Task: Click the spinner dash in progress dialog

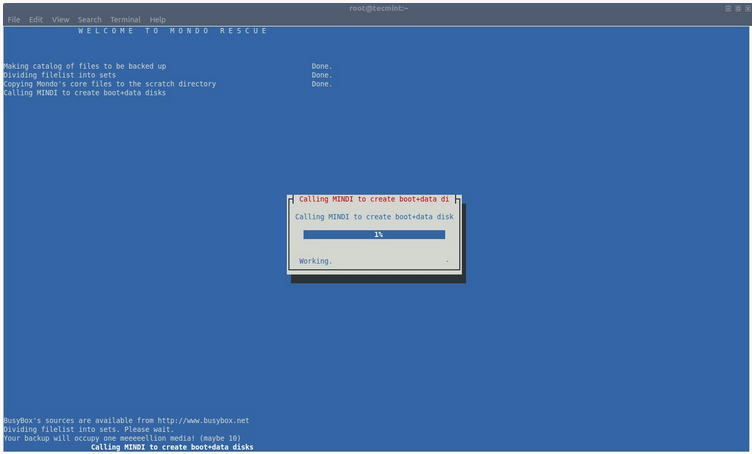Action: pos(447,261)
